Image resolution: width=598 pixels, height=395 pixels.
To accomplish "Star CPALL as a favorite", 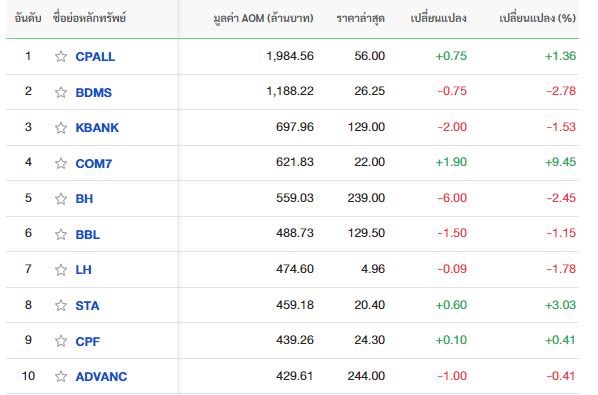I will point(61,56).
